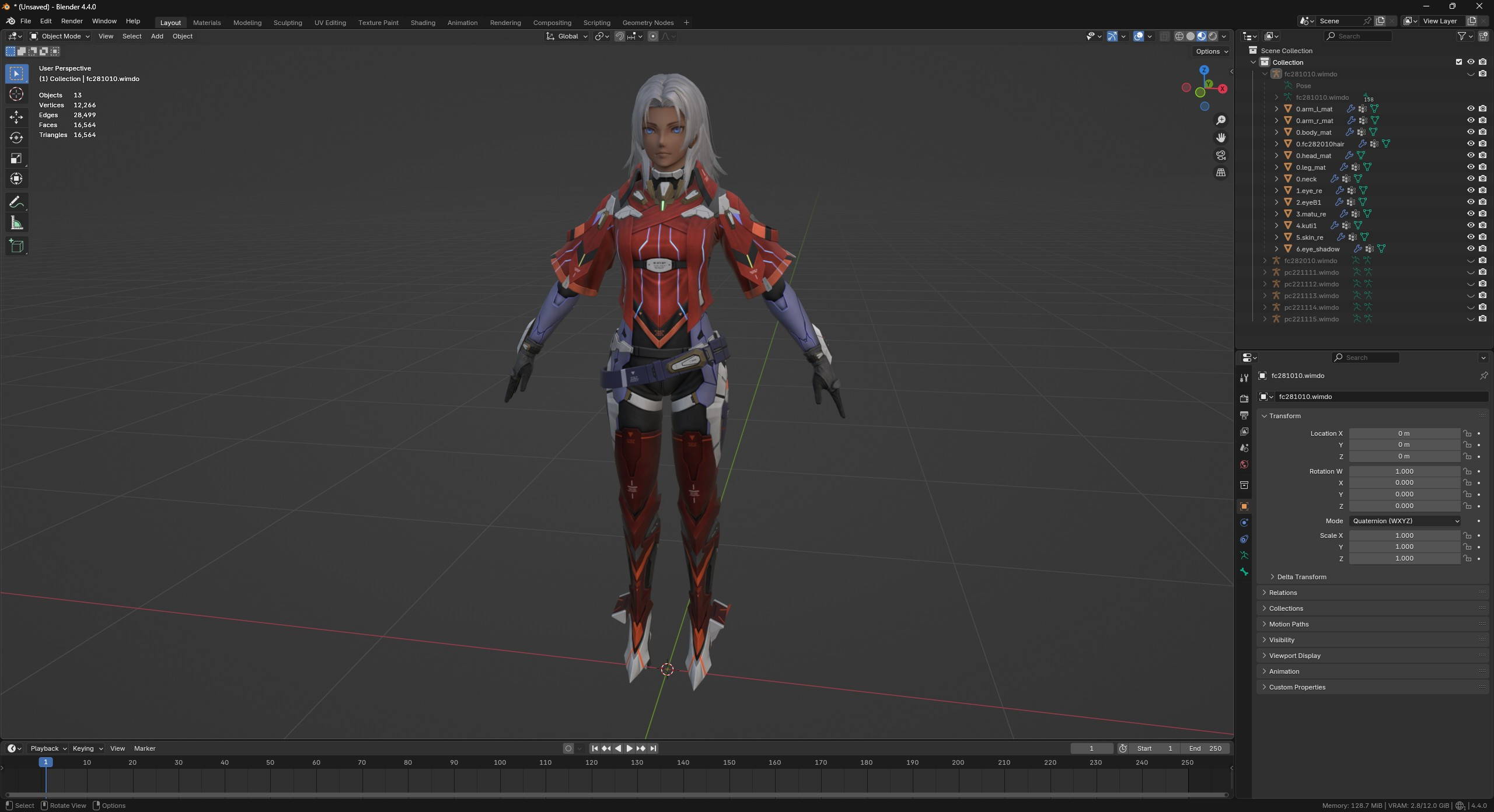Select the Move tool in viewport toolbar

tap(16, 117)
